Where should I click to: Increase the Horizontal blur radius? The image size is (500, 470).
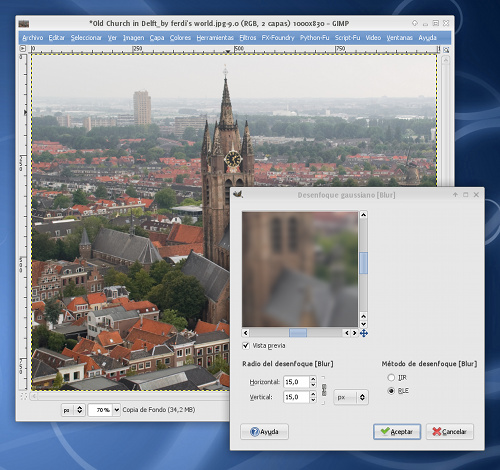[x=313, y=379]
